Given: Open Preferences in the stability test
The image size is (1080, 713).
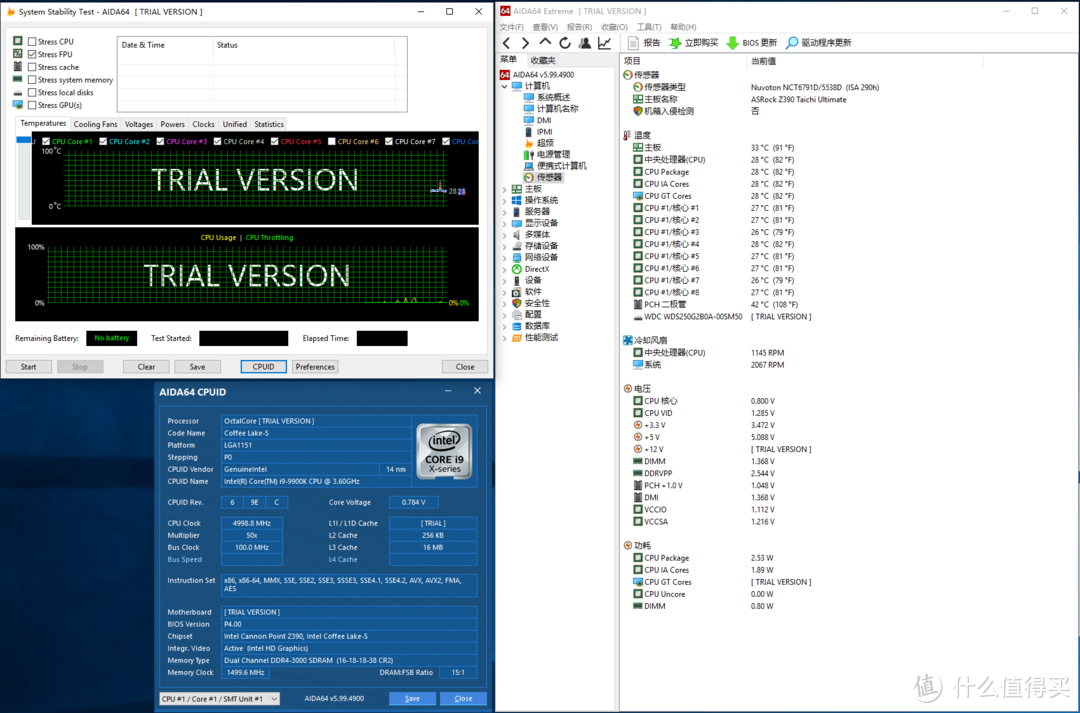Looking at the screenshot, I should click(315, 366).
